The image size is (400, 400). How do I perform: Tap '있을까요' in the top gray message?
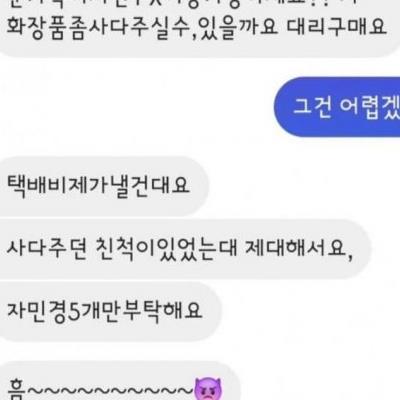tap(238, 28)
